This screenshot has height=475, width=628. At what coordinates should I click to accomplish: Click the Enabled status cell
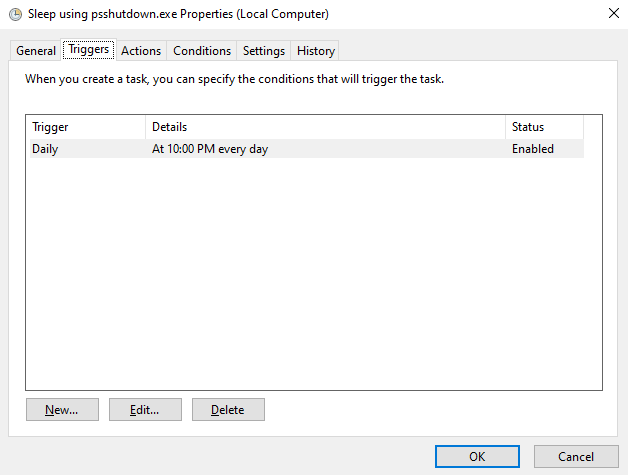coord(532,149)
